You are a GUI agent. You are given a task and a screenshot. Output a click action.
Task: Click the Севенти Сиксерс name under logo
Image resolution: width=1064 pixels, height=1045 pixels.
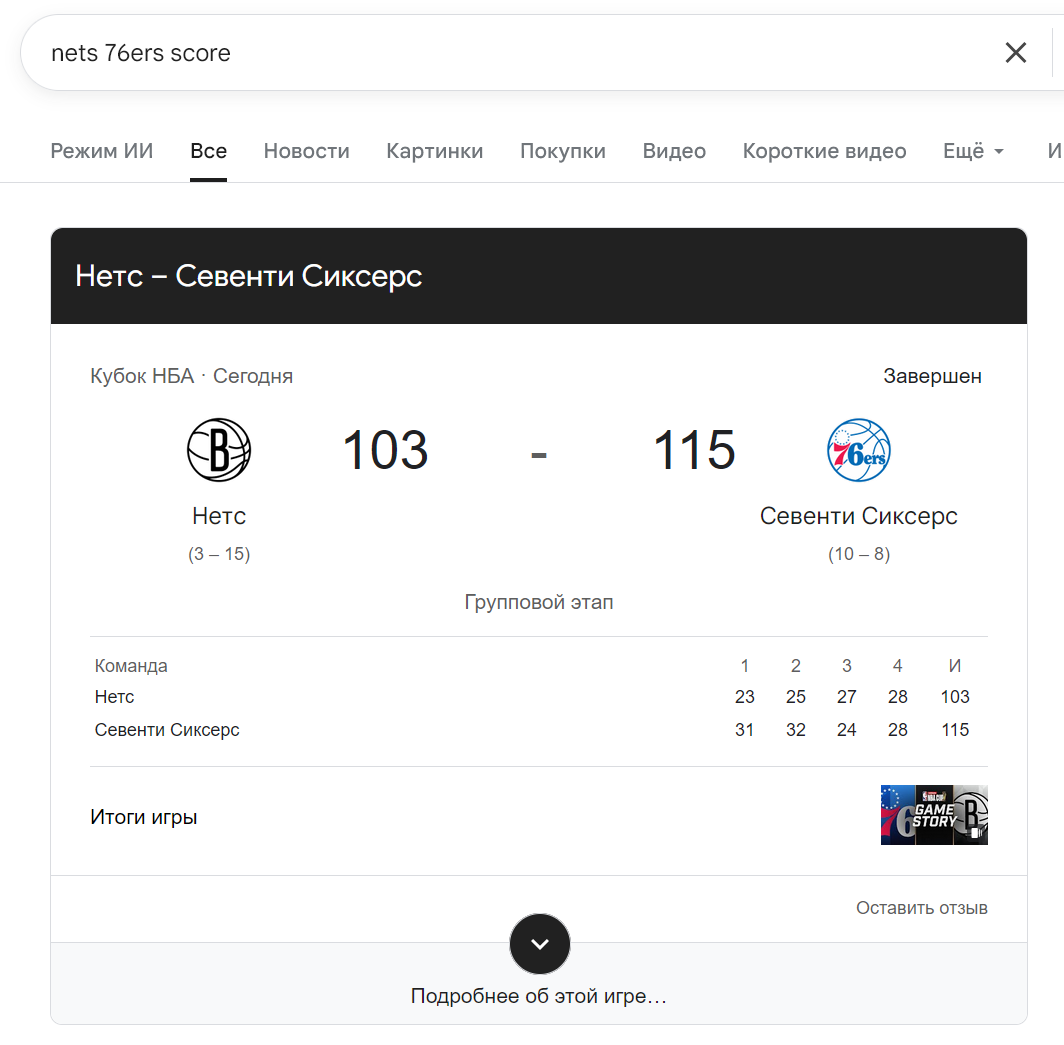(x=858, y=516)
